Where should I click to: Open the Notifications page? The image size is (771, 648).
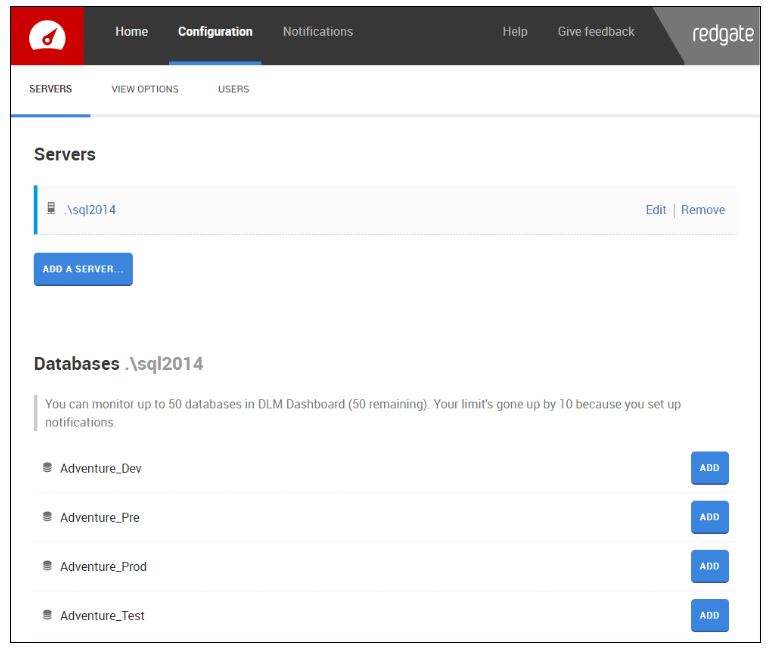tap(318, 31)
